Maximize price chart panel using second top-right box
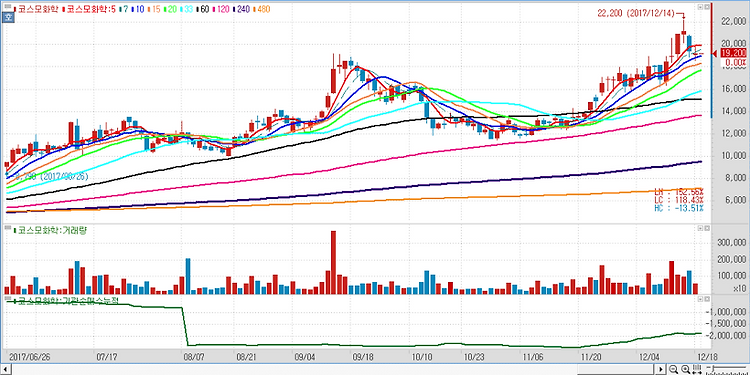 coord(706,7)
